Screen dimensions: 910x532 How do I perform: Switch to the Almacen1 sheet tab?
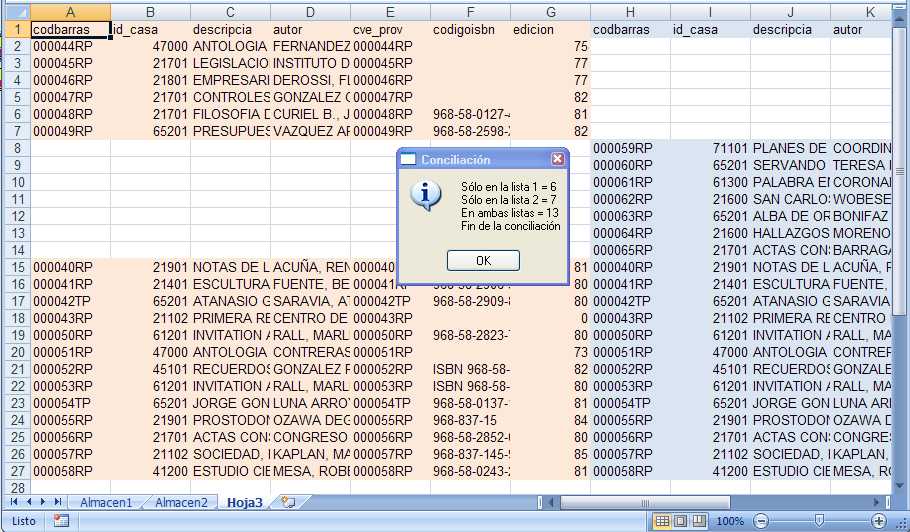(106, 502)
